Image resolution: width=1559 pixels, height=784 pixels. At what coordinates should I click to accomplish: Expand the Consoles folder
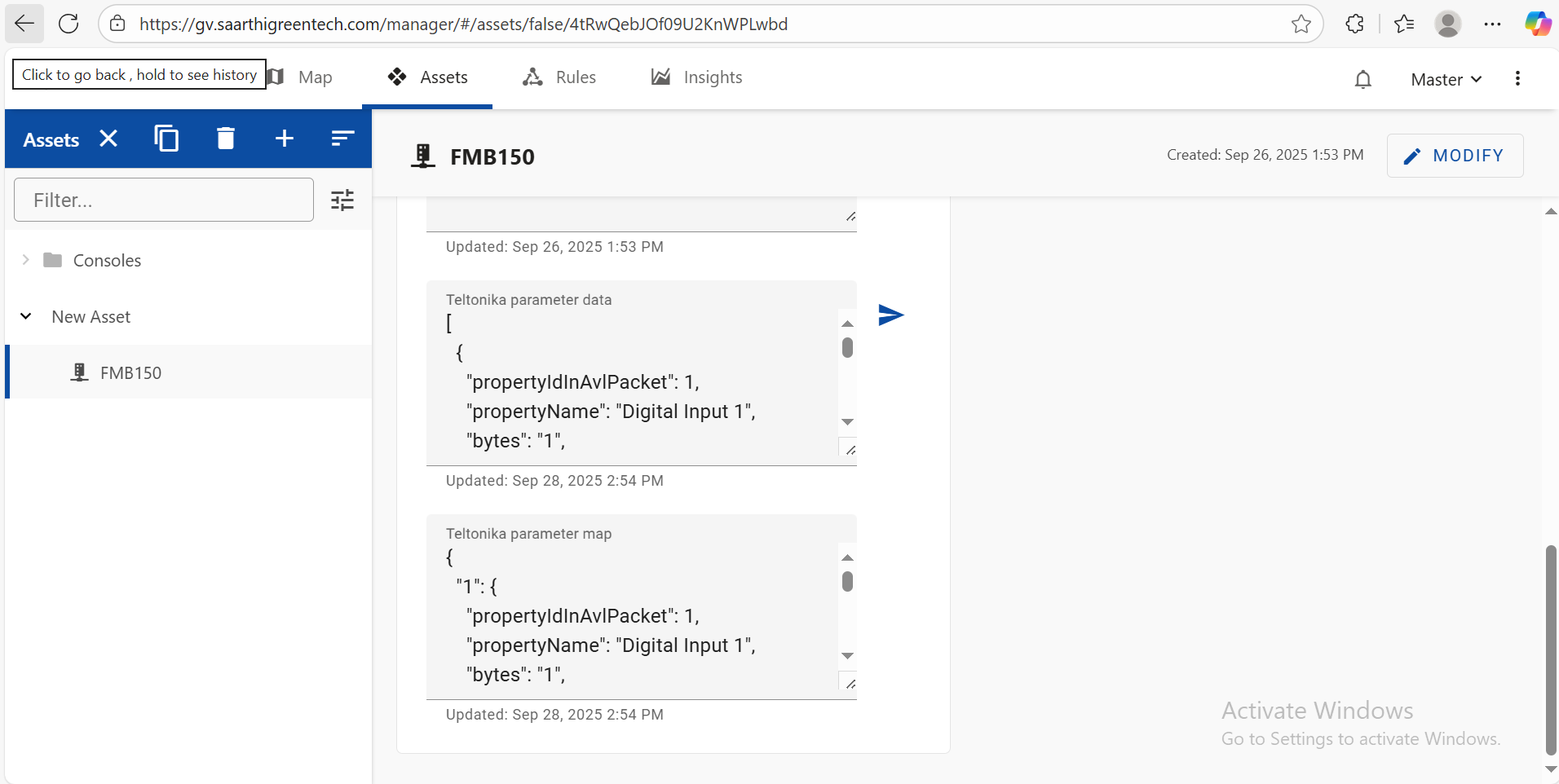pos(26,260)
